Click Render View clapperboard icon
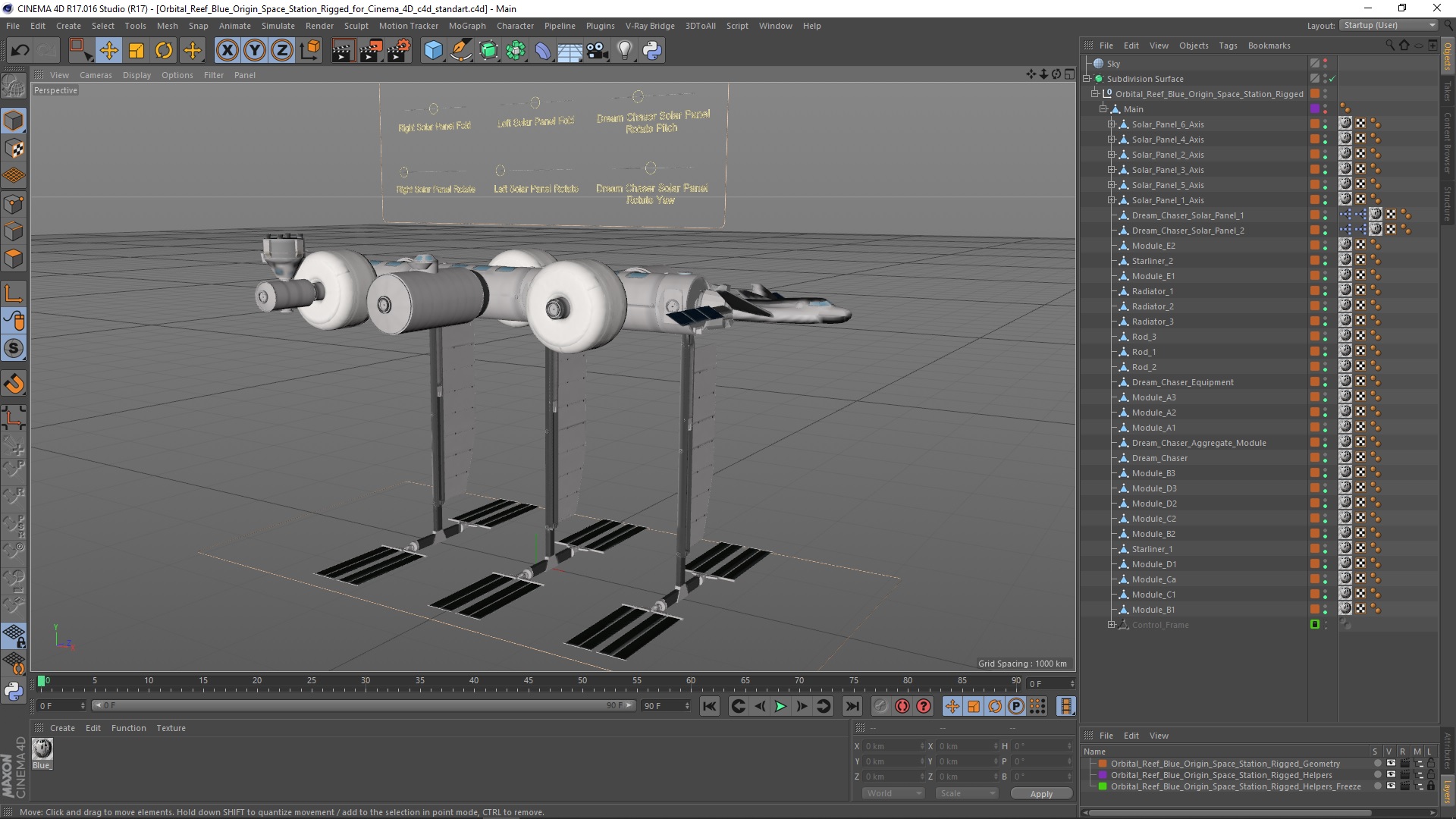The image size is (1456, 819). pos(343,51)
